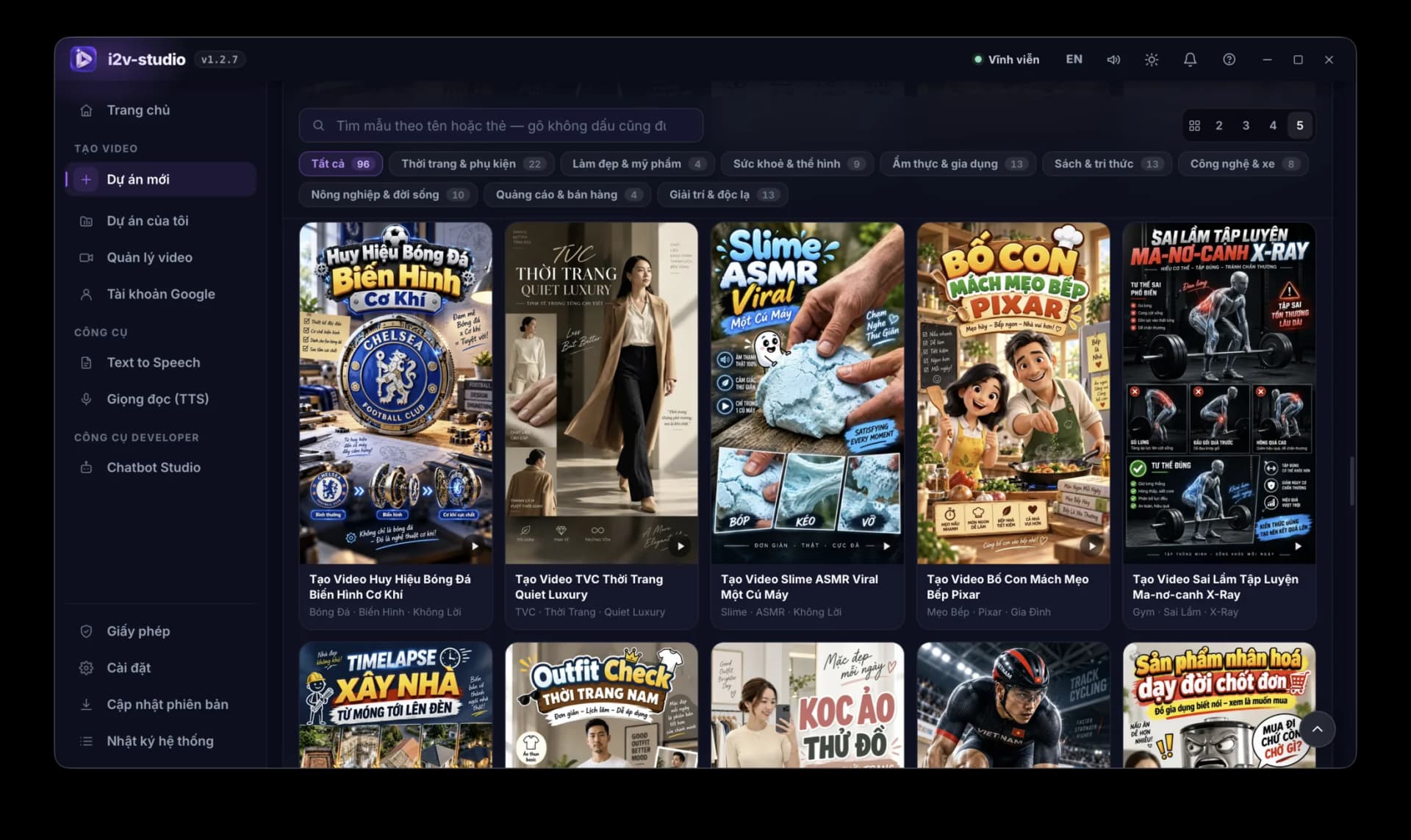Viewport: 1411px width, 840px height.
Task: Open Cài đặt settings
Action: (x=160, y=668)
